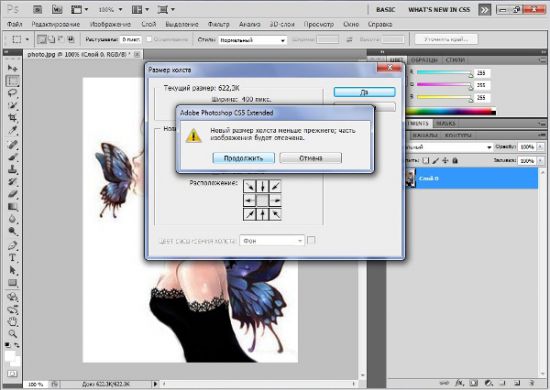Select the Brush tool
The height and width of the screenshot is (390, 550).
point(13,157)
